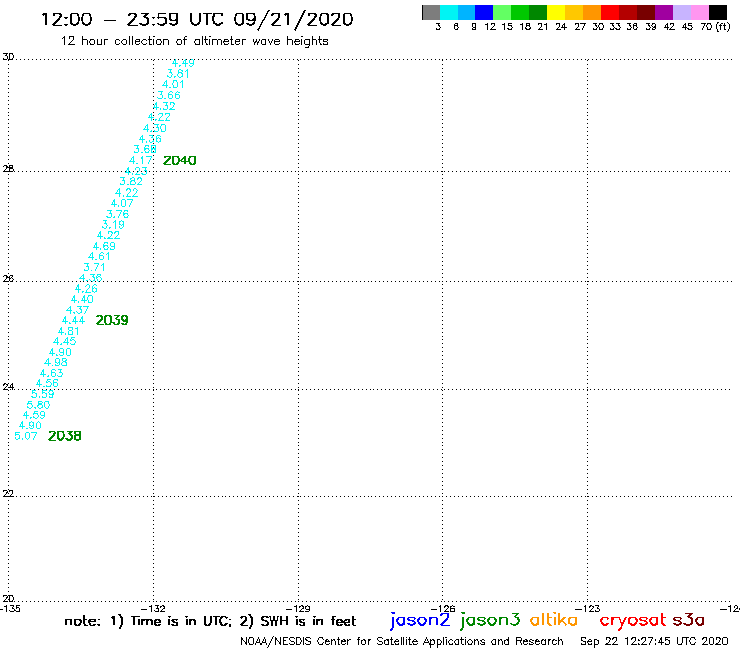The image size is (740, 650).
Task: Click the gray 3 ft color swatch
Action: [431, 12]
